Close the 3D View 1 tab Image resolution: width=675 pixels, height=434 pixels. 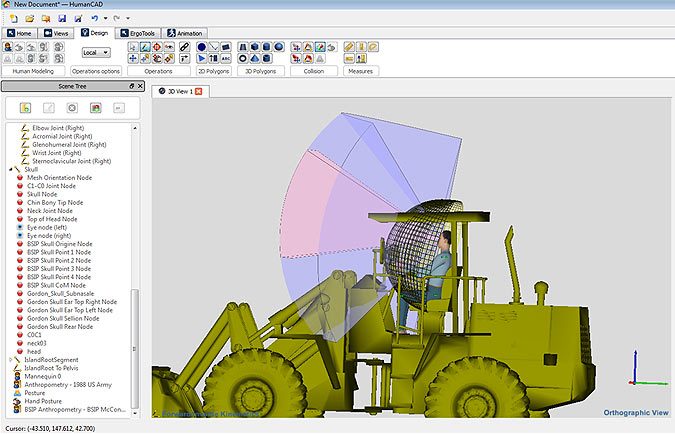pos(199,91)
